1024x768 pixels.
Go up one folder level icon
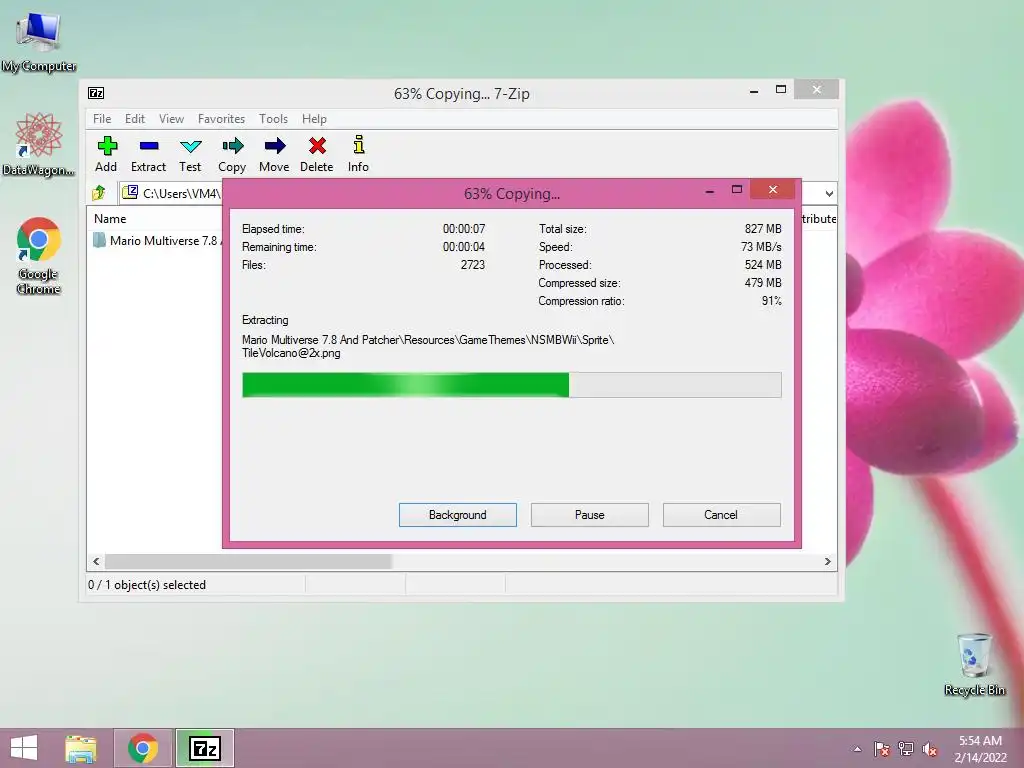(x=99, y=193)
